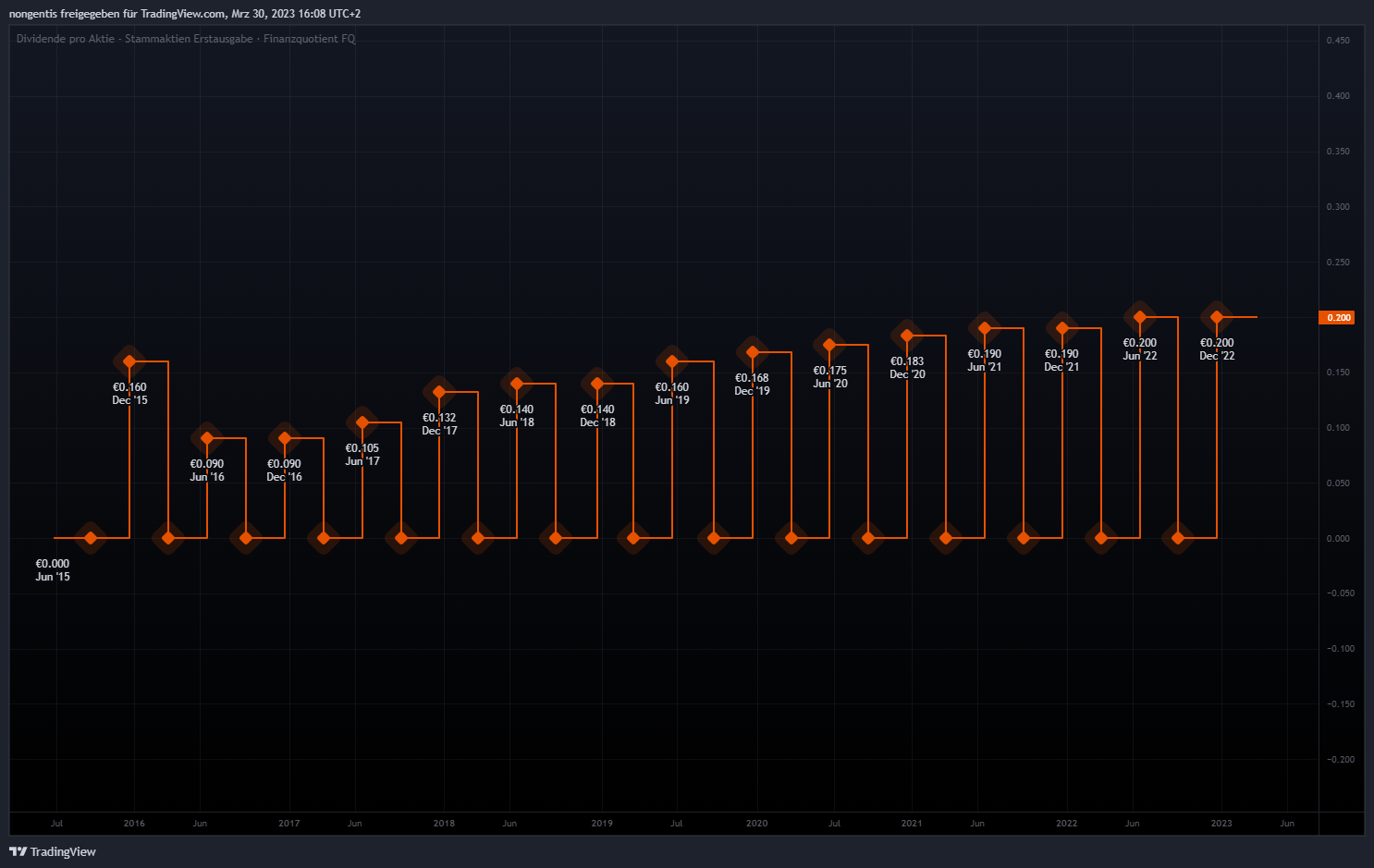Select the Dec '18 €0.140 diamond marker
The image size is (1374, 868).
597,384
